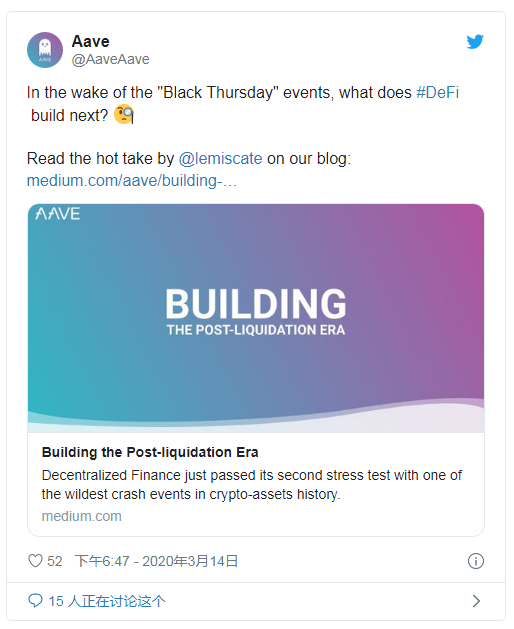This screenshot has width=514, height=629.
Task: Click the 52 likes count
Action: click(55, 561)
